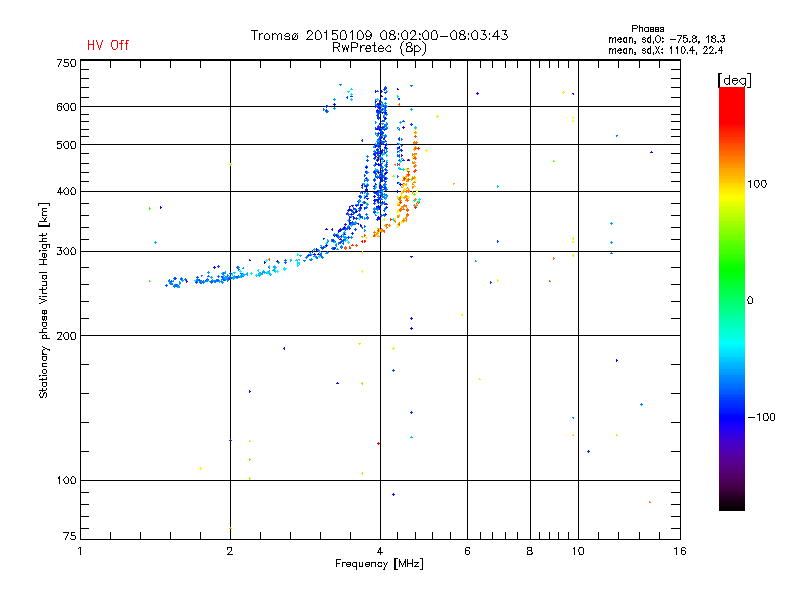800x600 pixels.
Task: Click the y-axis tick label '500'
Action: 66,145
